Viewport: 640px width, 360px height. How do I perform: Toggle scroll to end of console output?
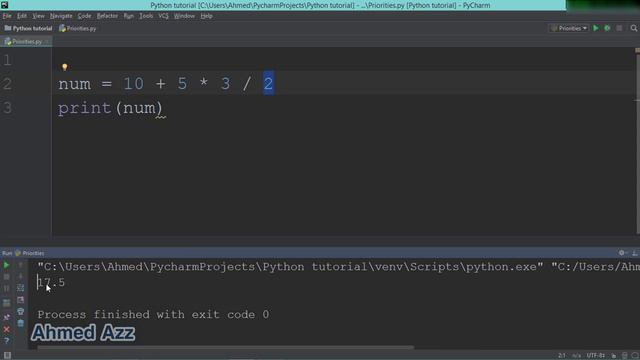20,300
